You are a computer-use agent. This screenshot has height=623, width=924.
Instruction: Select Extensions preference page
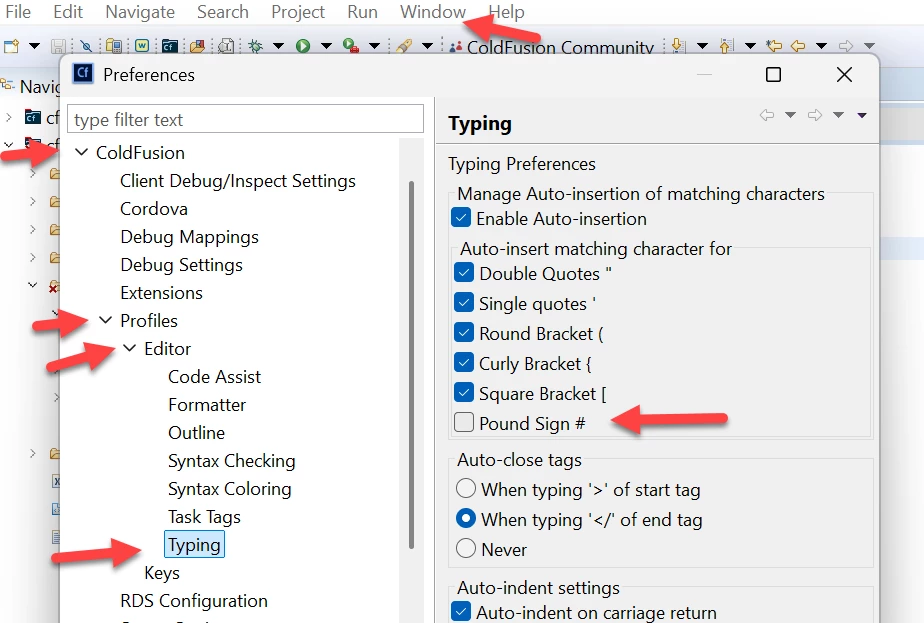coord(161,293)
